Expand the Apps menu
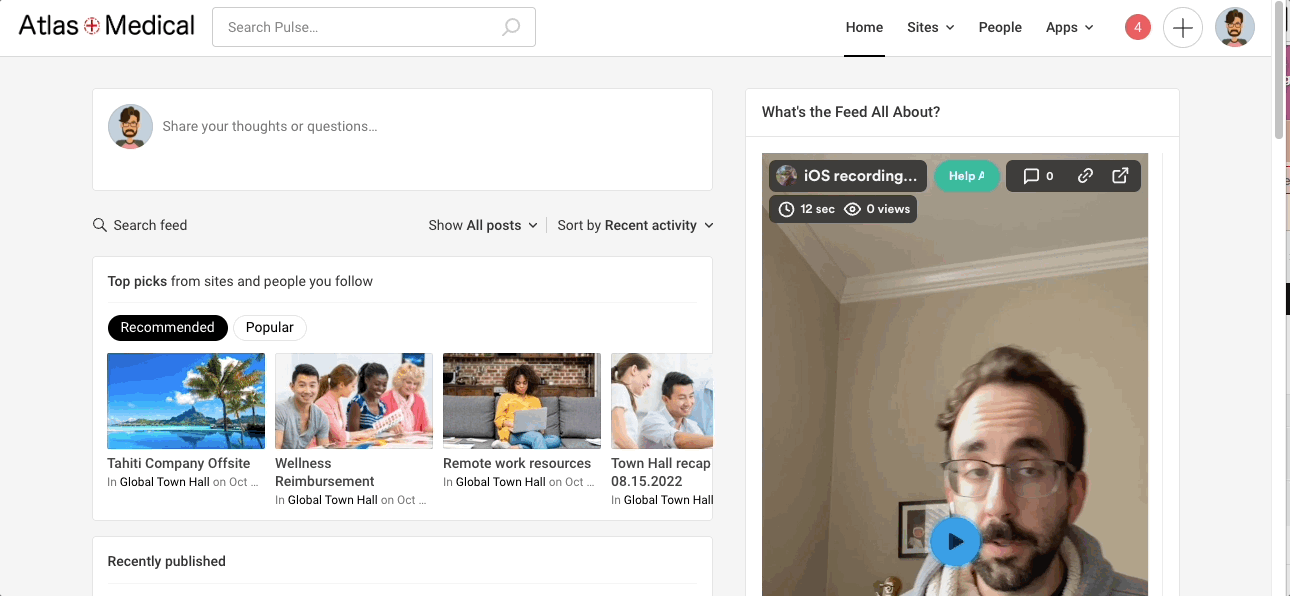 tap(1070, 27)
